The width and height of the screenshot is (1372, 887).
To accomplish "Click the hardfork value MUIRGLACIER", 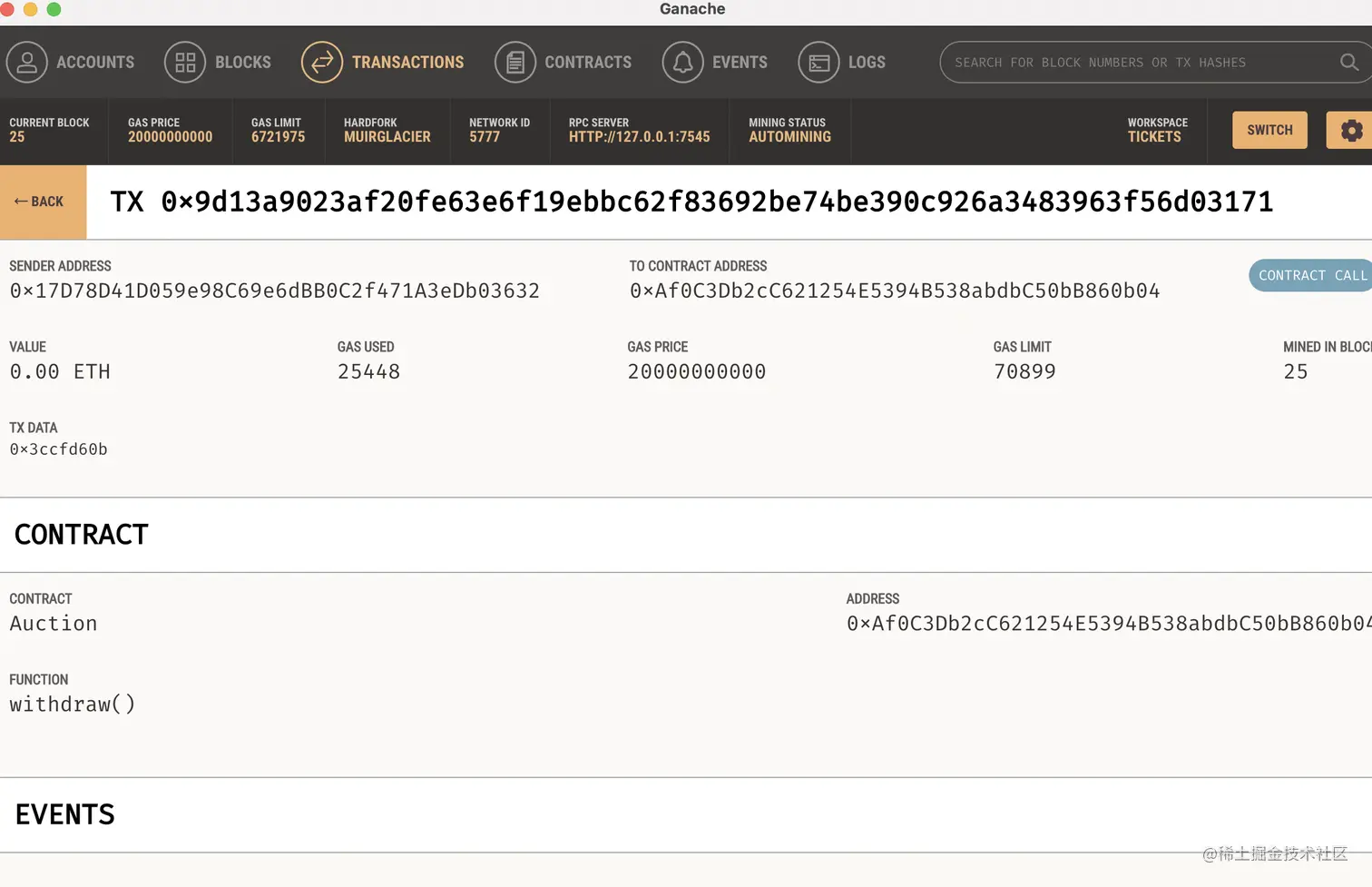I will [x=387, y=137].
